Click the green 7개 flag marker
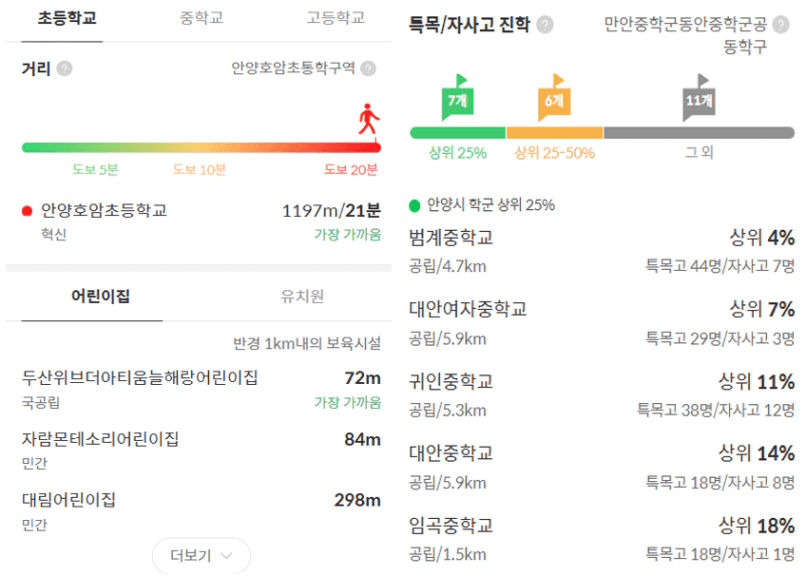Screen dimensions: 806x576 457,100
